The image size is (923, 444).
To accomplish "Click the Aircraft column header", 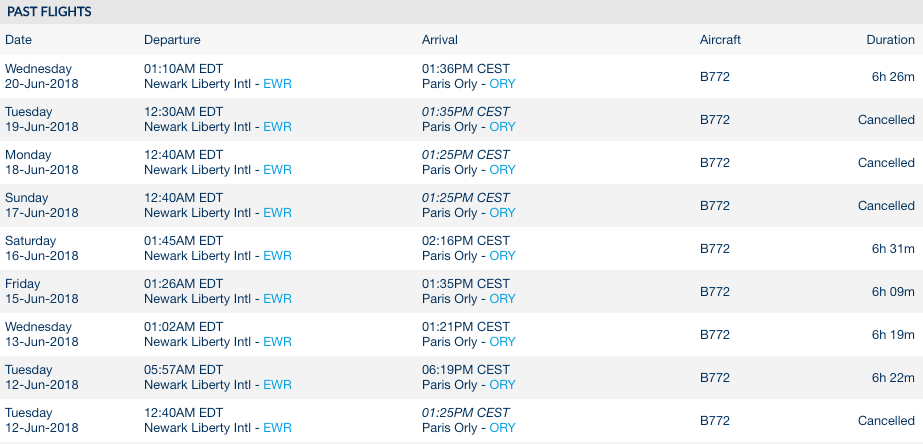I will (720, 40).
